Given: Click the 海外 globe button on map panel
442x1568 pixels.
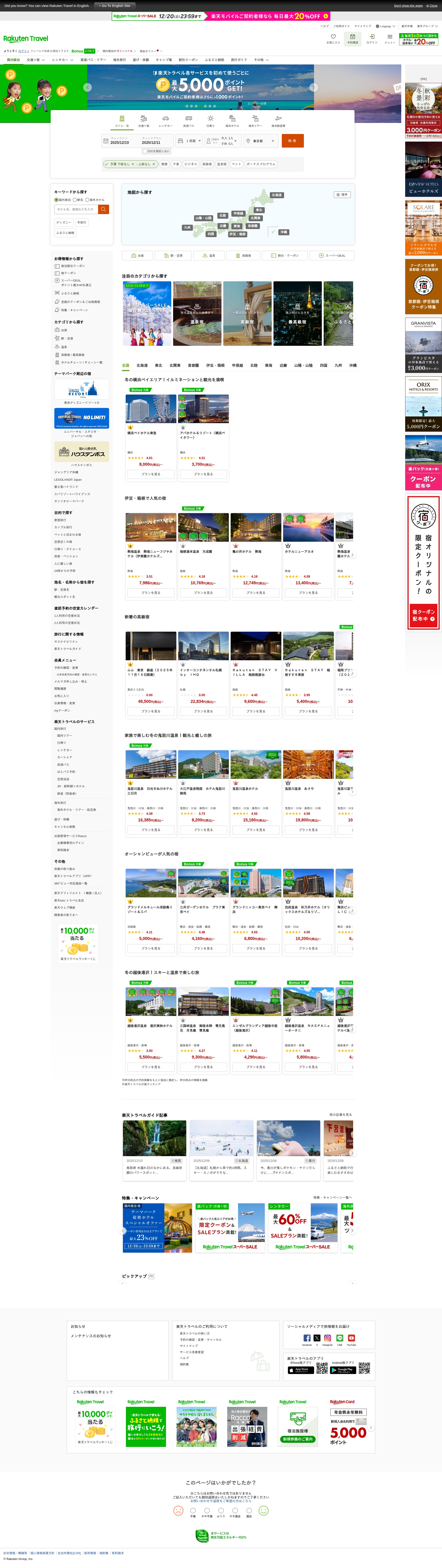Looking at the screenshot, I should pyautogui.click(x=342, y=195).
